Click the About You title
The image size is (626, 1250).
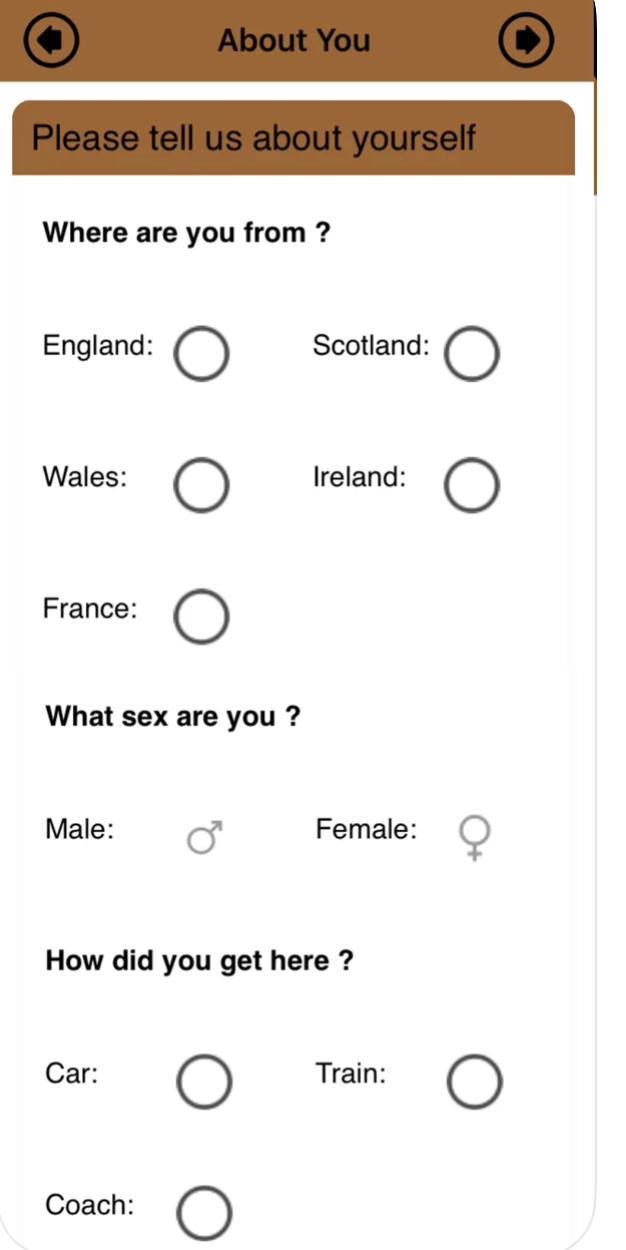294,41
